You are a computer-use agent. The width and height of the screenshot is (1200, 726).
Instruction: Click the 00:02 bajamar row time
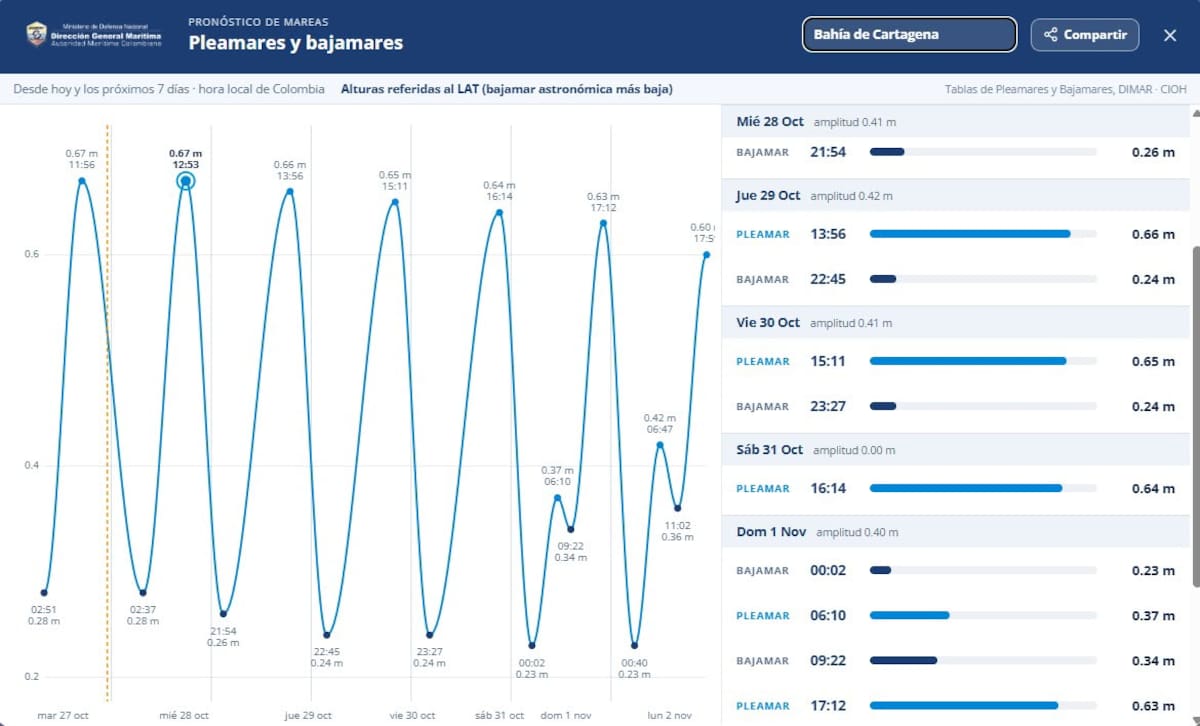pos(828,570)
